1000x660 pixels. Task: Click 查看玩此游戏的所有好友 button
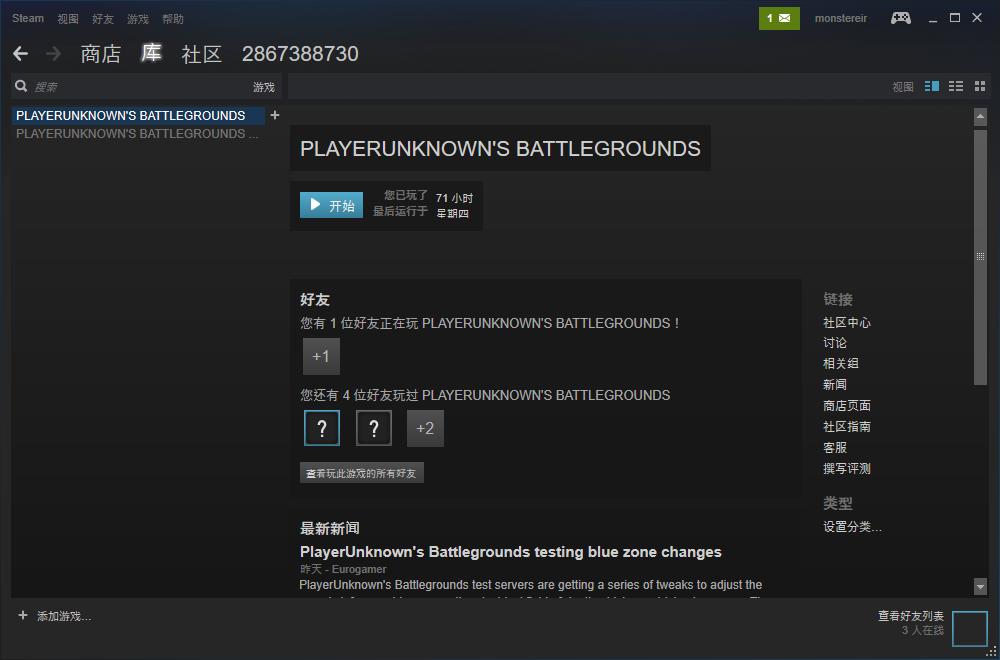point(362,473)
